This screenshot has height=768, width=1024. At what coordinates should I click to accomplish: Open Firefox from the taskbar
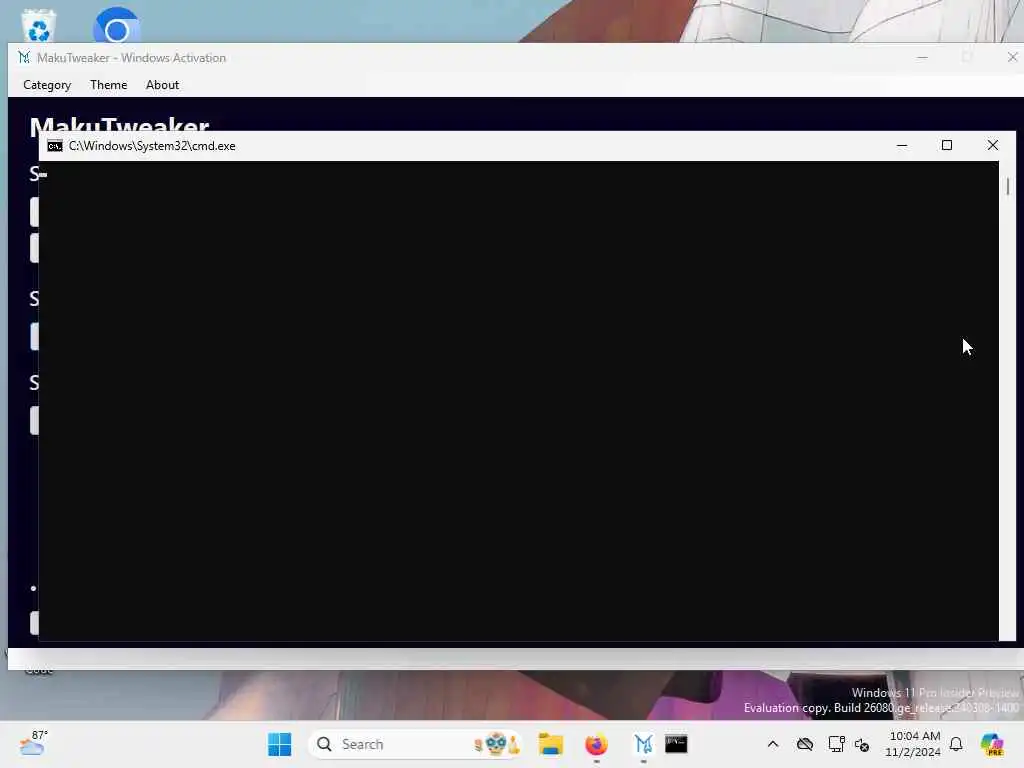click(596, 744)
